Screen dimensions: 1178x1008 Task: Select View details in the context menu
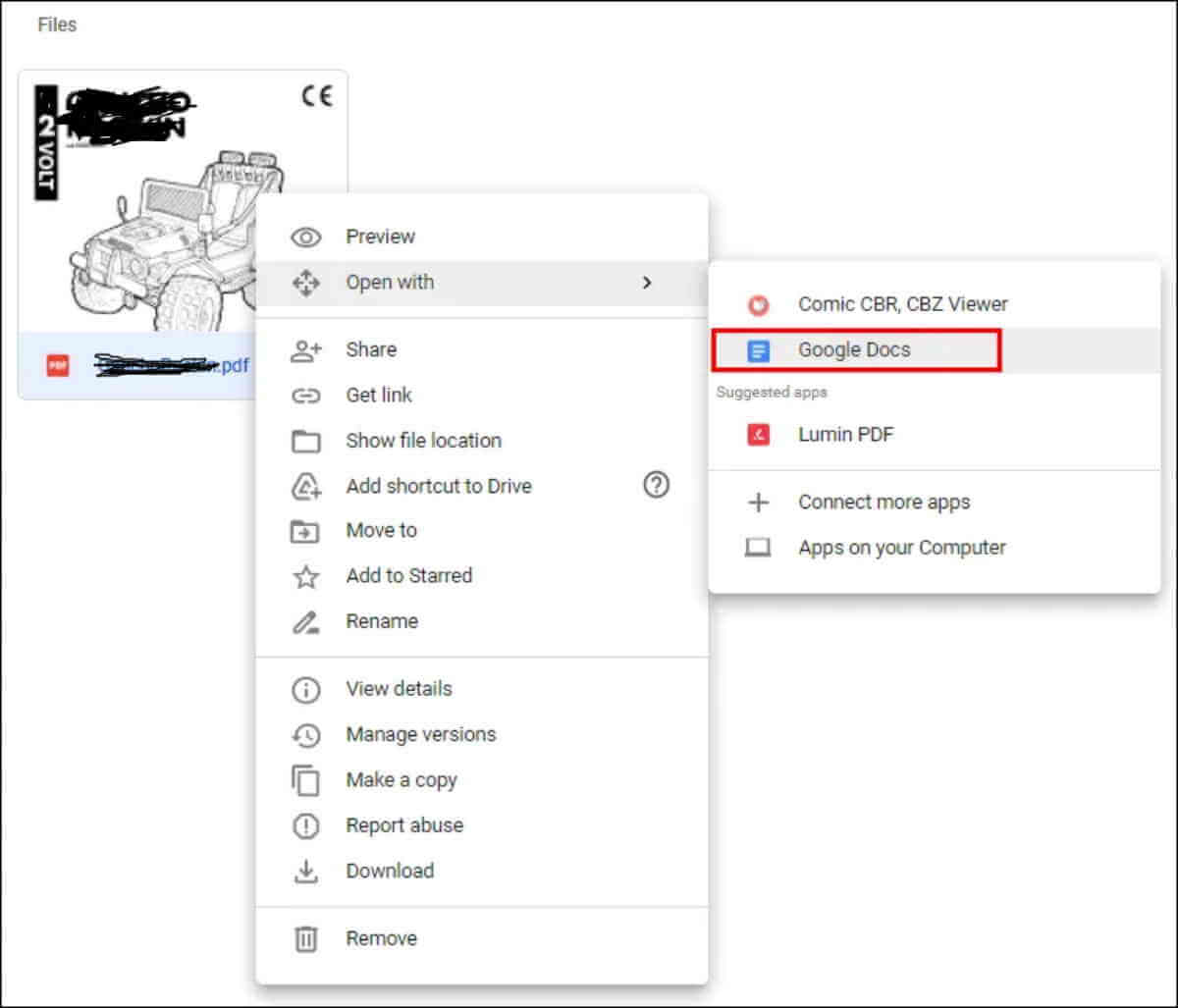398,689
